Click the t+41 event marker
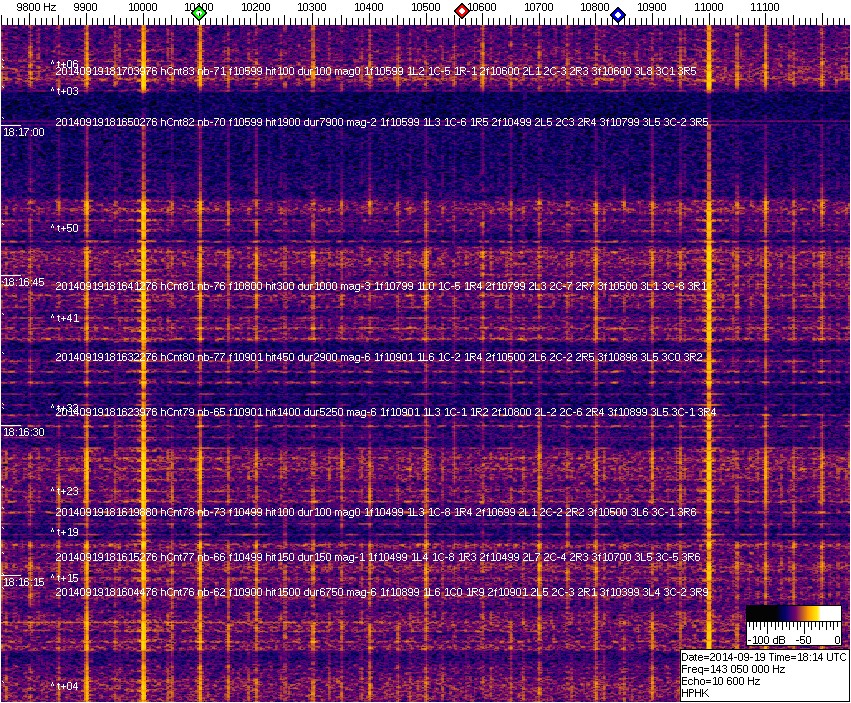The width and height of the screenshot is (851, 703). pyautogui.click(x=65, y=318)
